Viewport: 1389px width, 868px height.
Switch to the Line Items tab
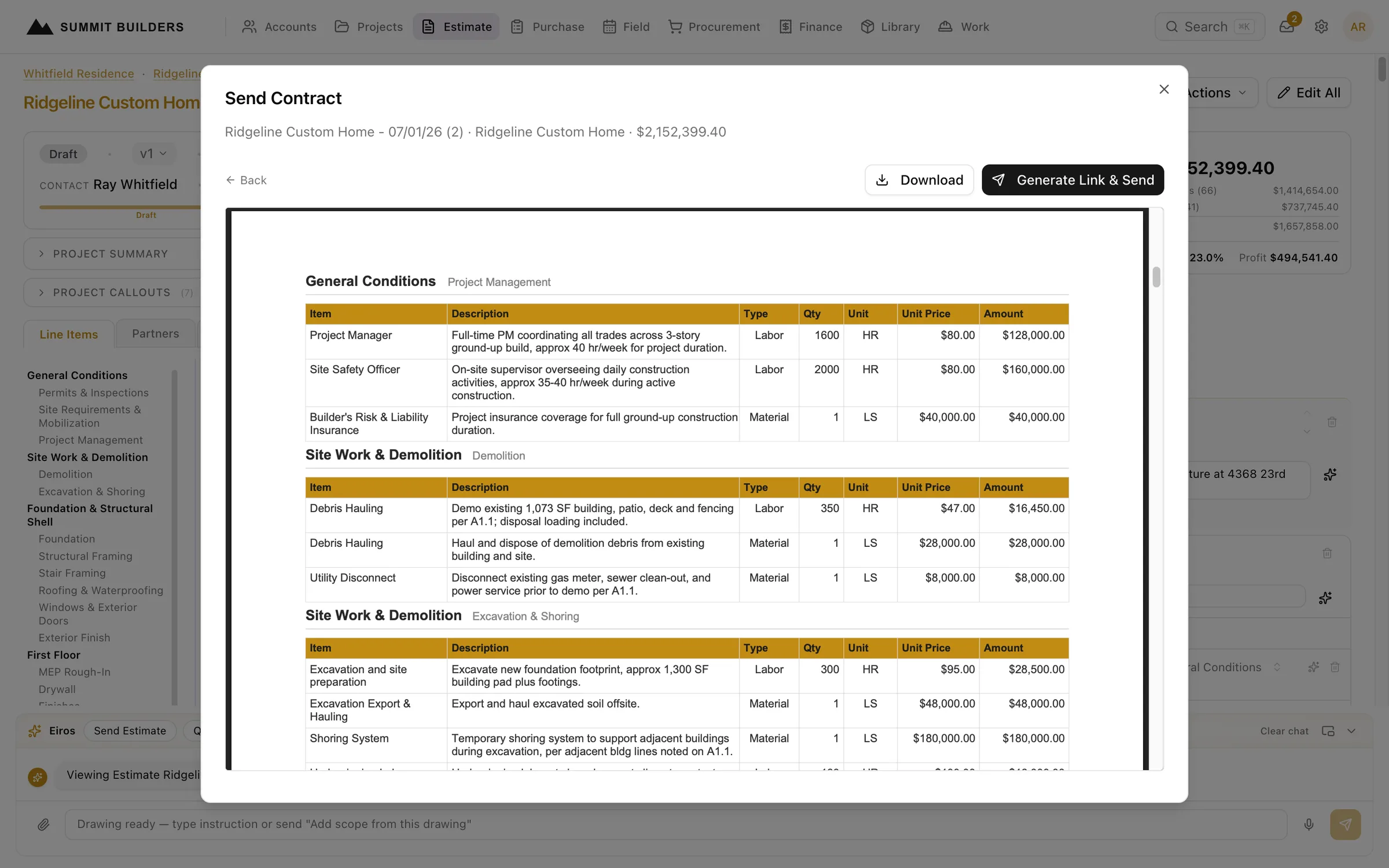coord(69,334)
